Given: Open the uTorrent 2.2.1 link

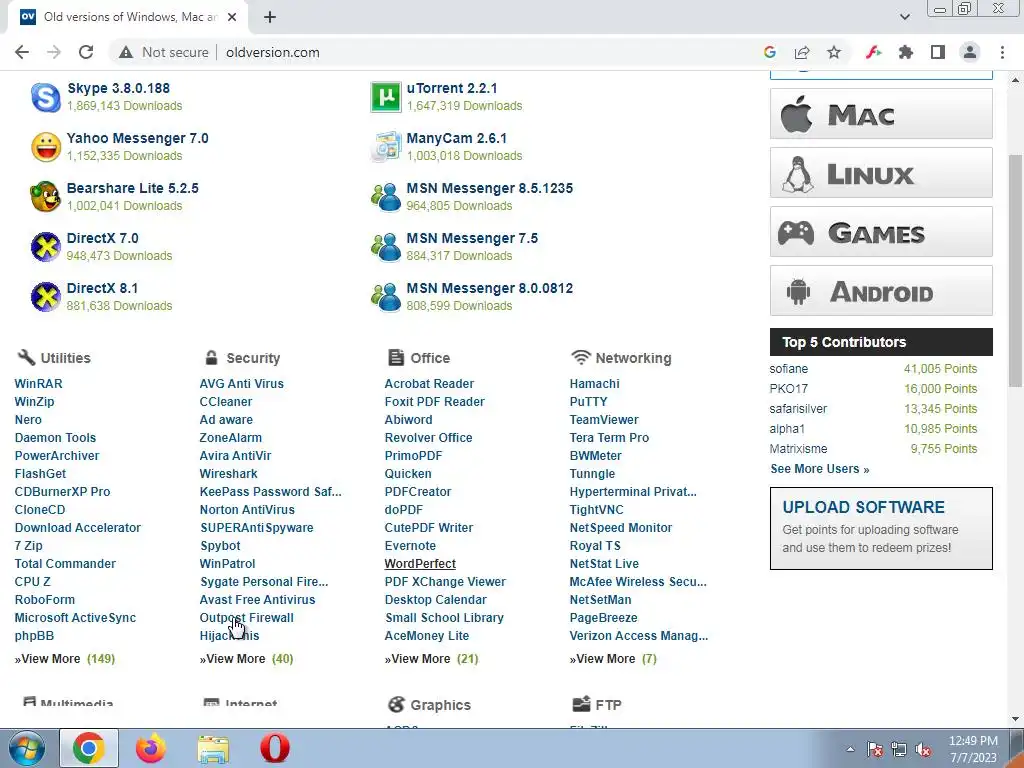Looking at the screenshot, I should 452,88.
